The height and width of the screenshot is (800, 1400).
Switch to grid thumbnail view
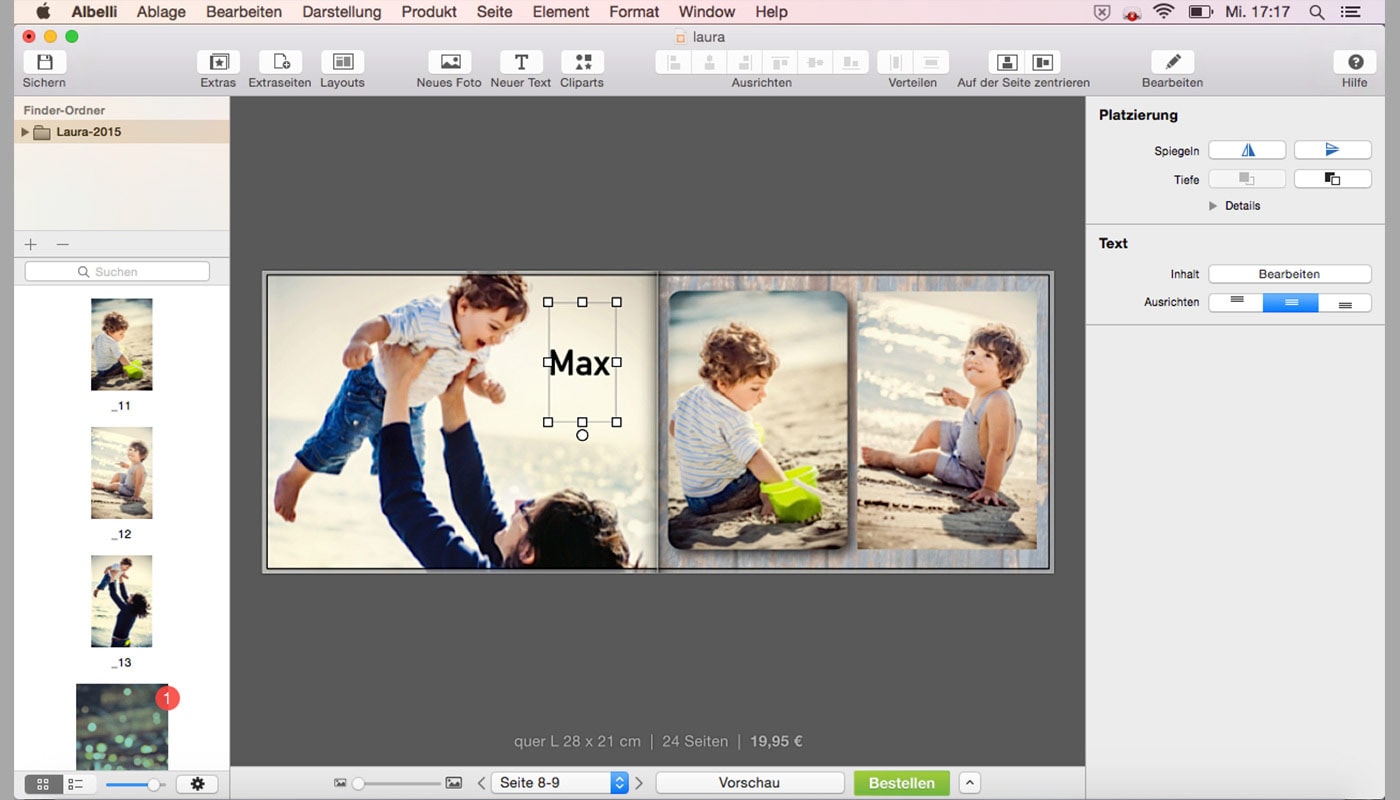click(43, 785)
